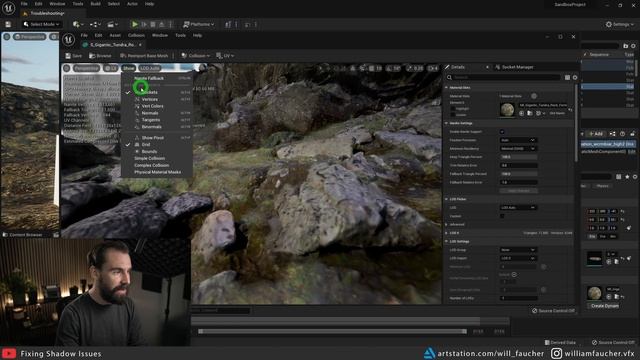
Task: Click material sphere thumbnail for Element 0
Action: pos(507,110)
